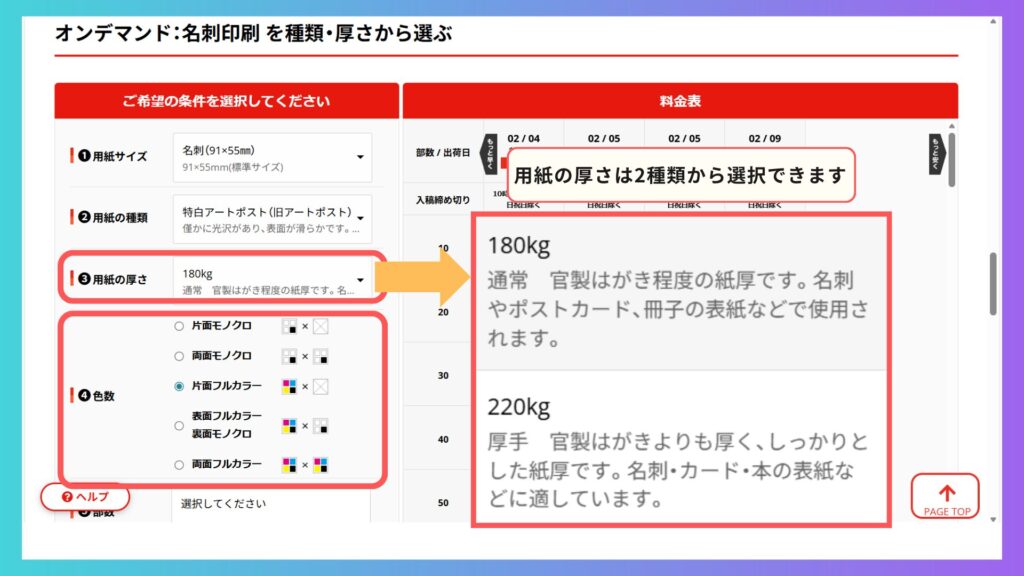Viewport: 1024px width, 576px height.
Task: Click the PAGE TOP button
Action: point(946,497)
